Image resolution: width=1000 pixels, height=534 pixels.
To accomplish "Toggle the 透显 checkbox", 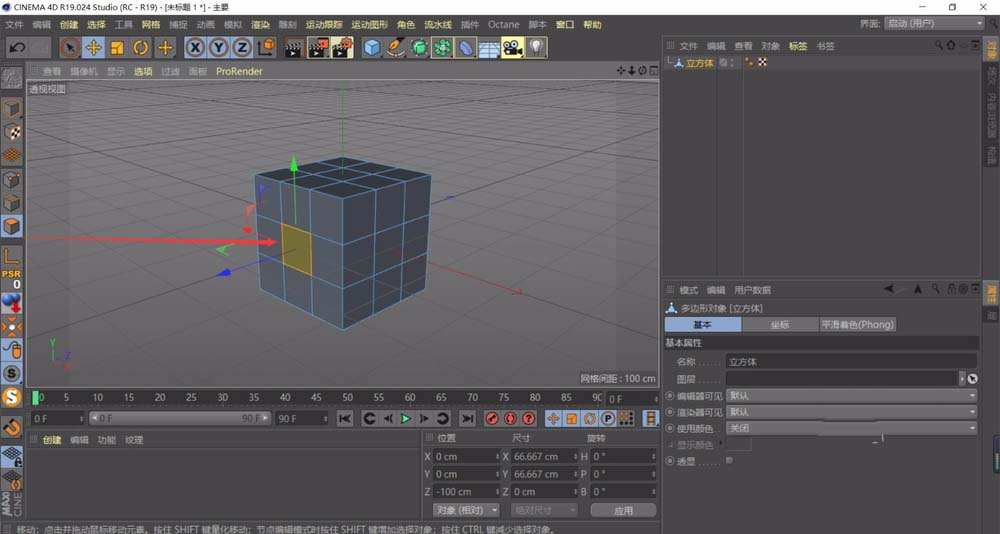I will (730, 460).
